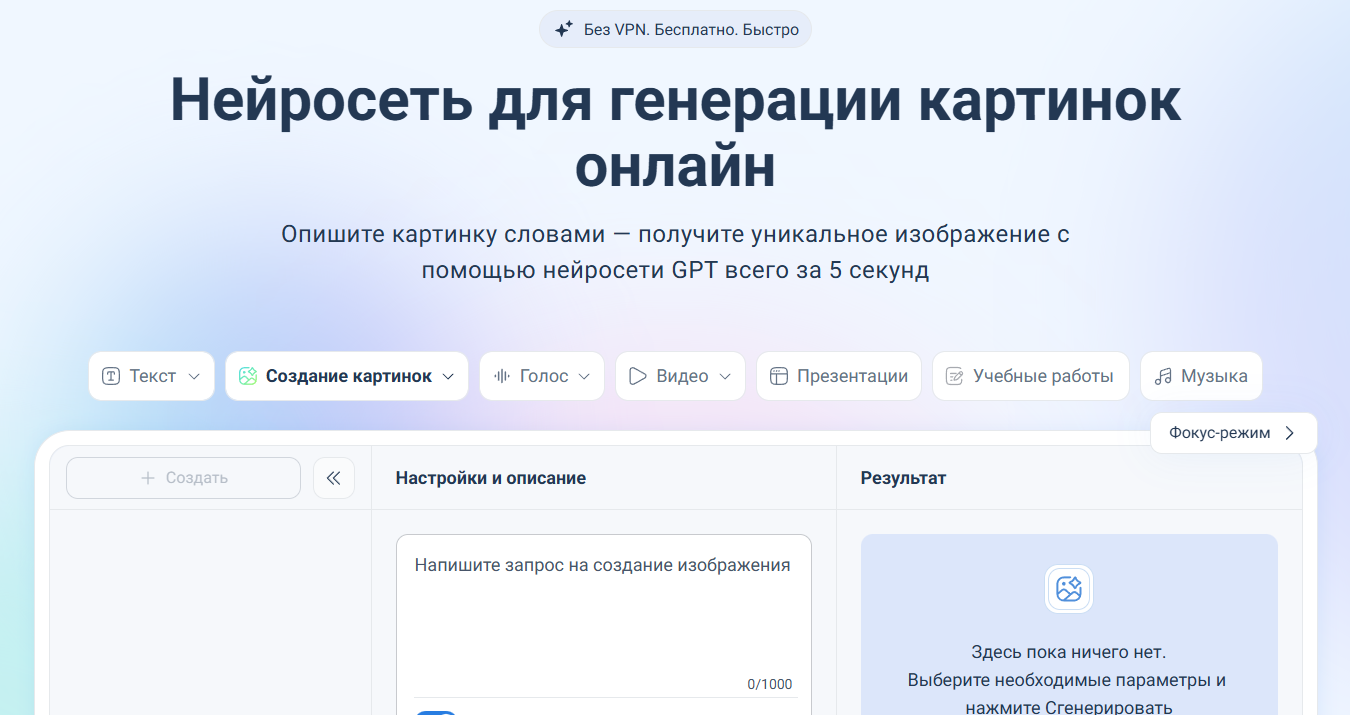
Task: Click the music note icon on Музыка
Action: 1163,376
